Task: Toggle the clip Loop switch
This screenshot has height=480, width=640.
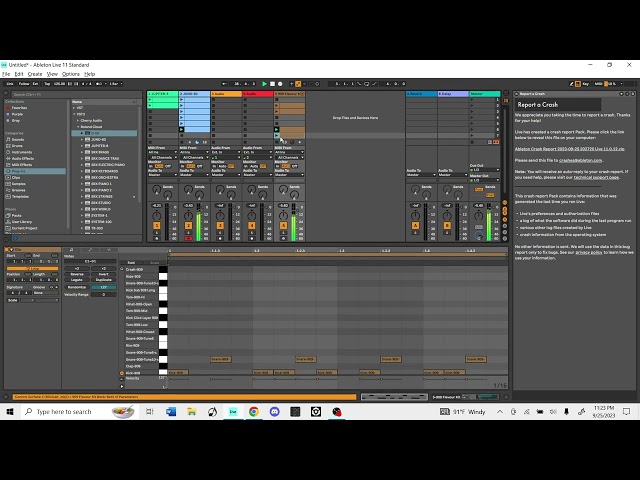Action: tap(32, 269)
